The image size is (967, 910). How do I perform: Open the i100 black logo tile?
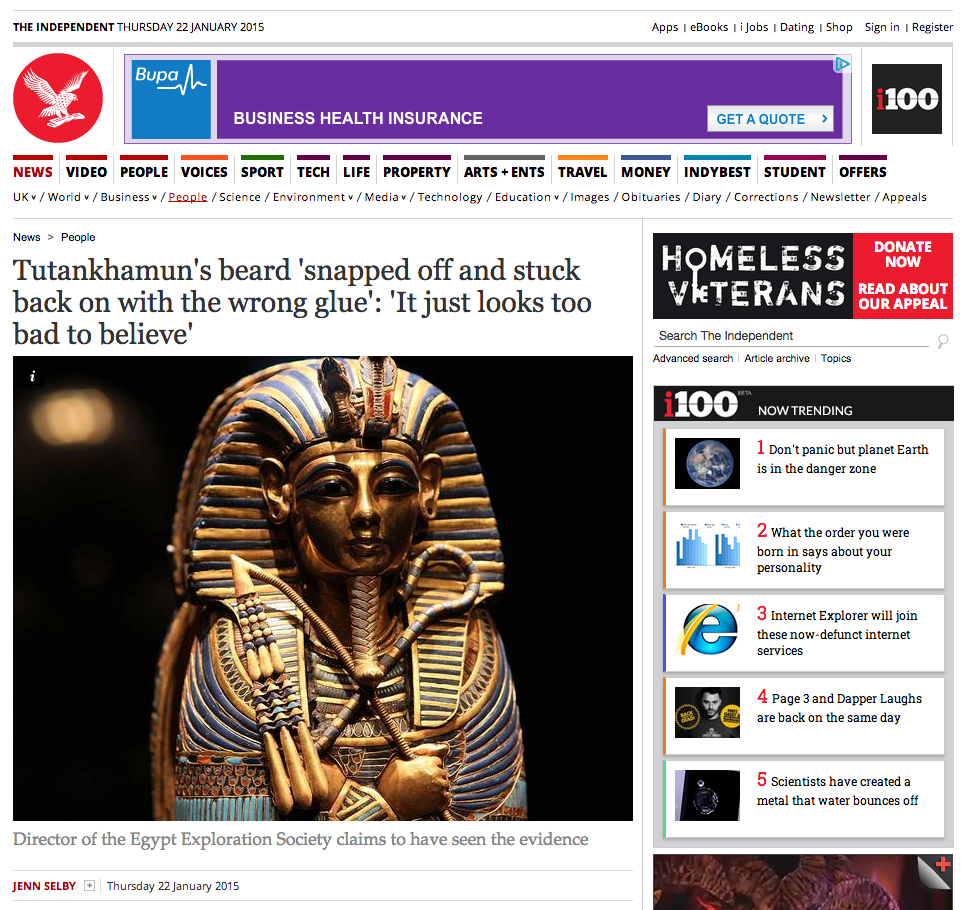pyautogui.click(x=906, y=99)
